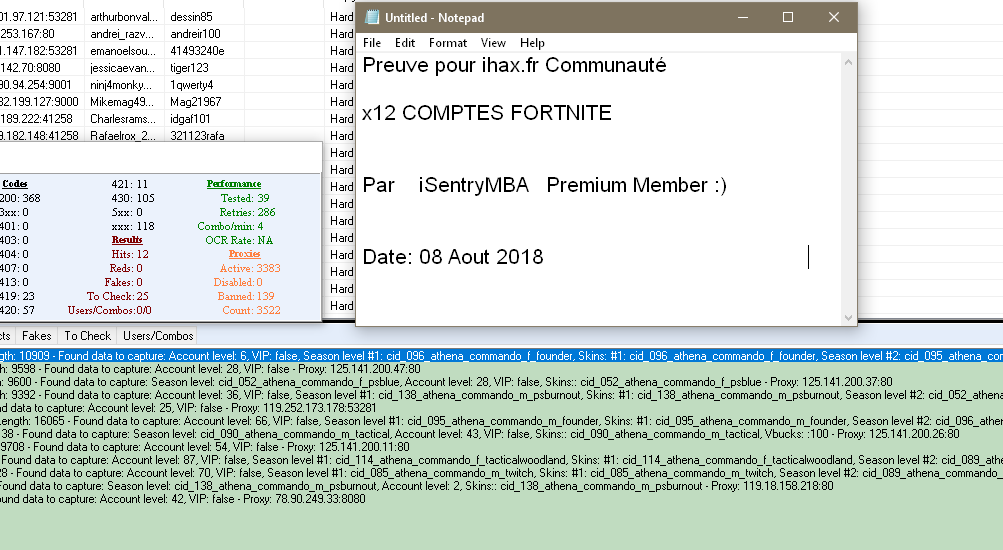Screen dimensions: 1003x550
Task: Click the 'Preuve pour ihax.fr Communauté' line
Action: click(x=514, y=65)
